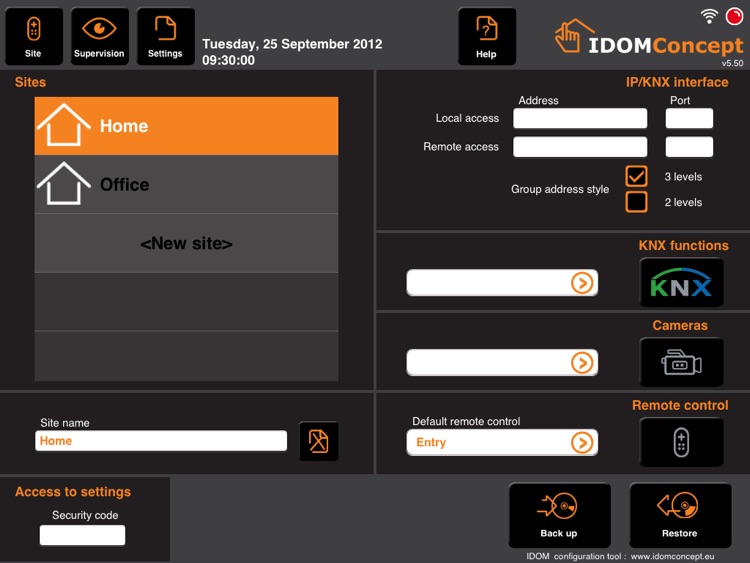Select the Home site row
Screen dimensions: 750x563
[x=186, y=126]
